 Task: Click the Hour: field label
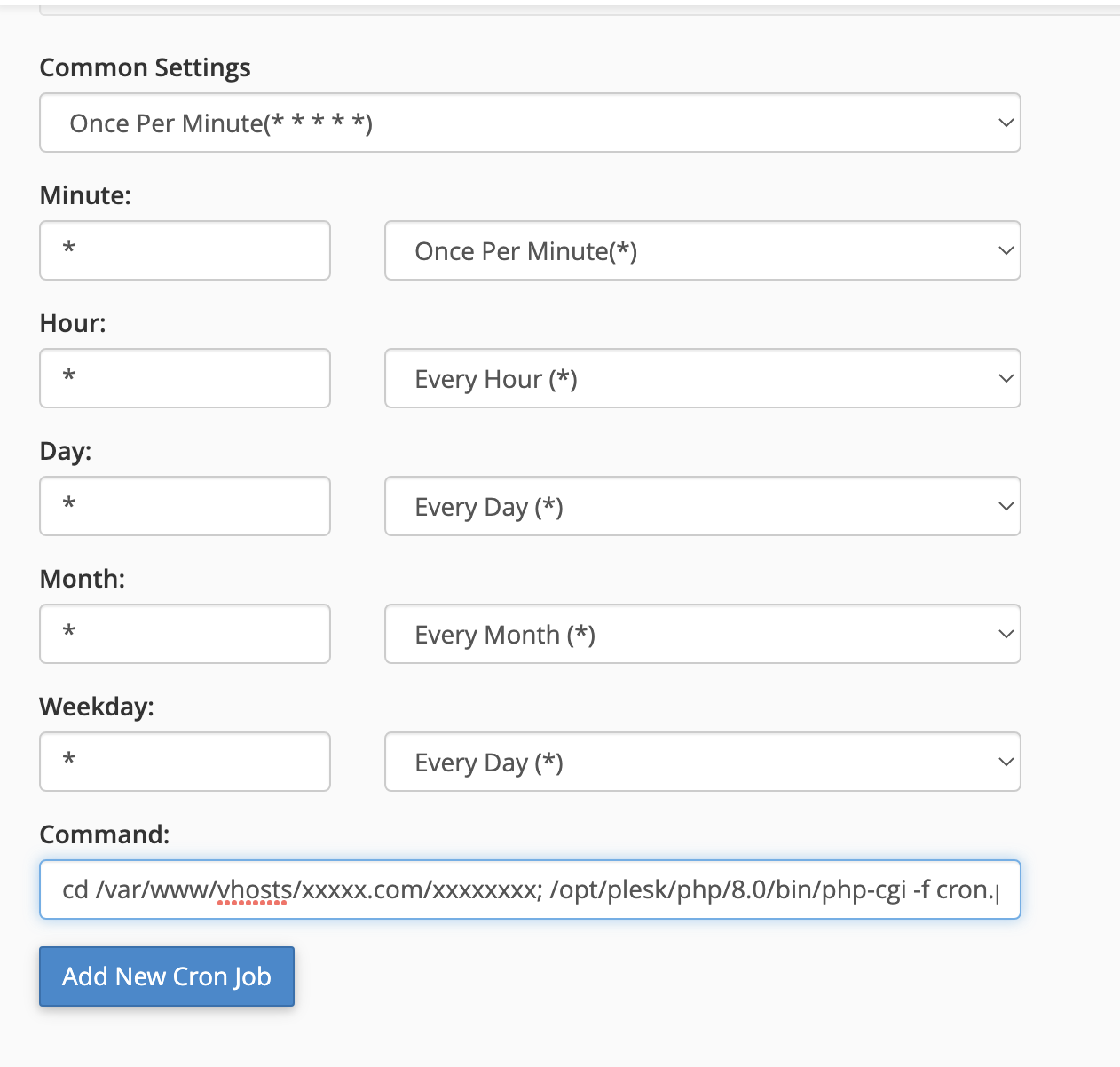tap(73, 323)
